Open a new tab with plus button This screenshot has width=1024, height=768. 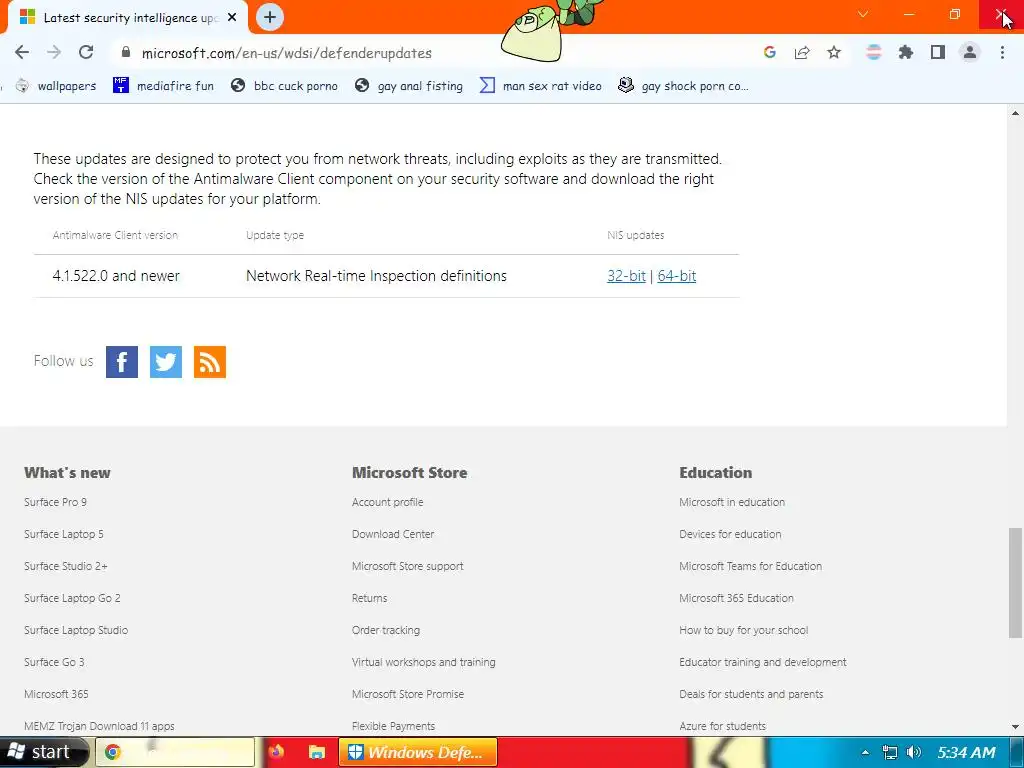[270, 17]
